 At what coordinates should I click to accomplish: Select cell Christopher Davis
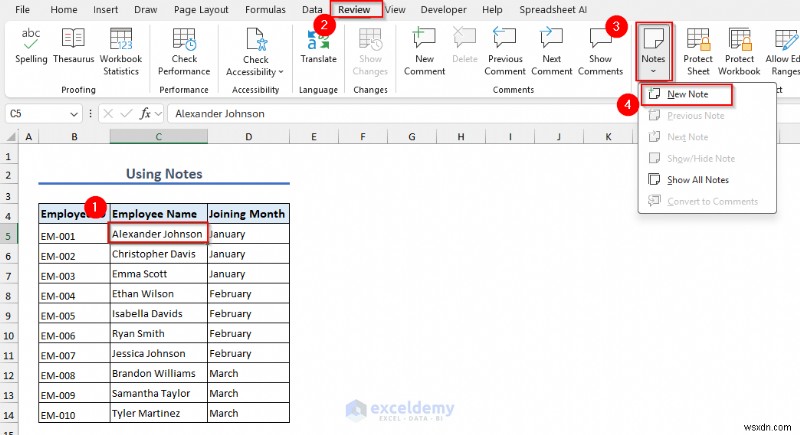[159, 253]
